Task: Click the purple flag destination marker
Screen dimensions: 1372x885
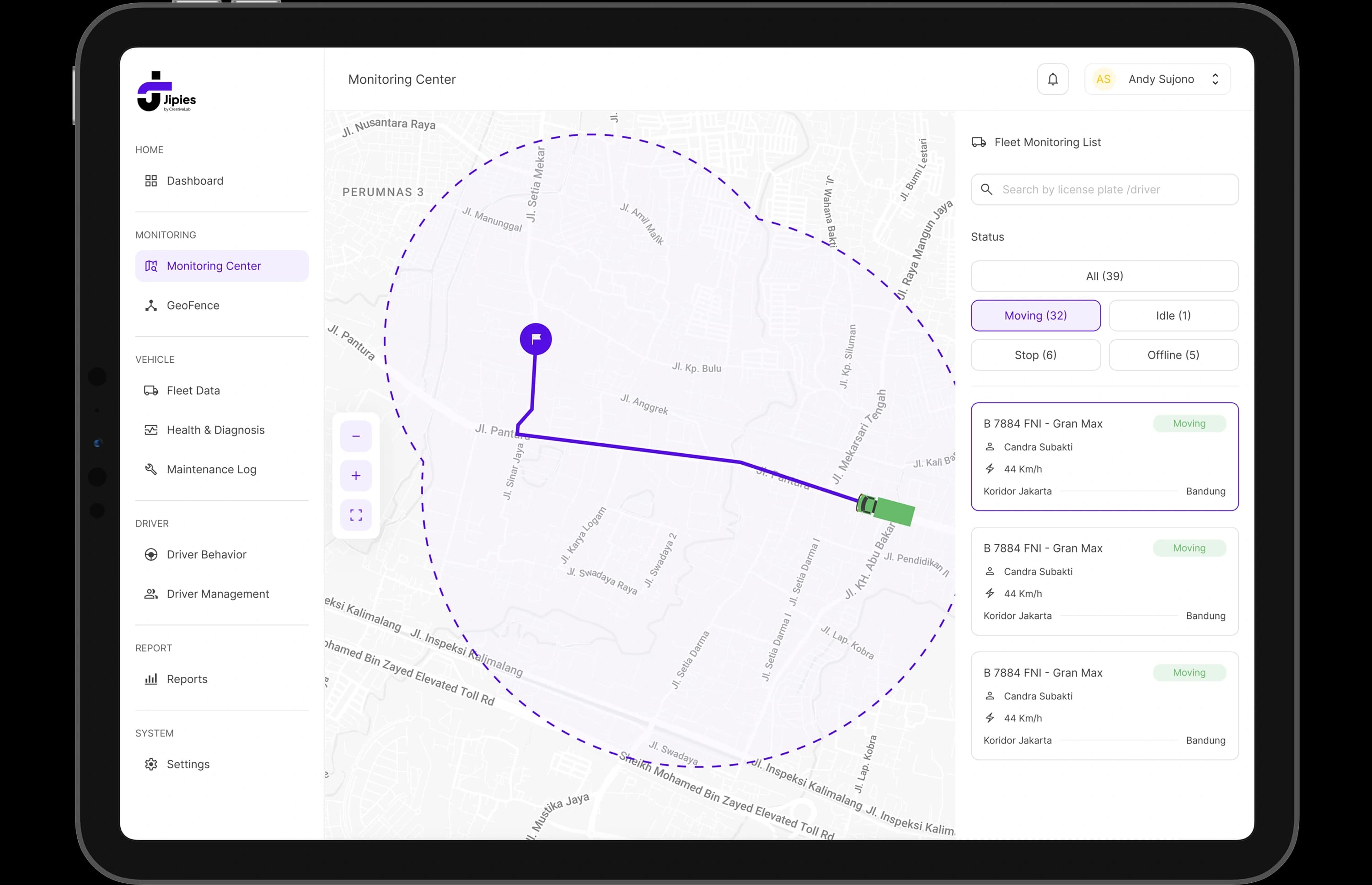Action: pyautogui.click(x=536, y=339)
